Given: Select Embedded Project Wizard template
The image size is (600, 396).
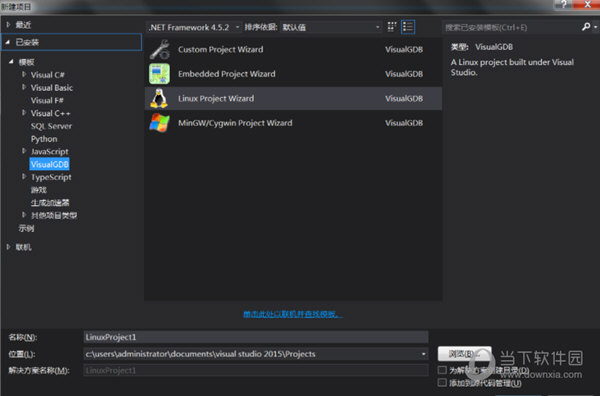Looking at the screenshot, I should 293,74.
